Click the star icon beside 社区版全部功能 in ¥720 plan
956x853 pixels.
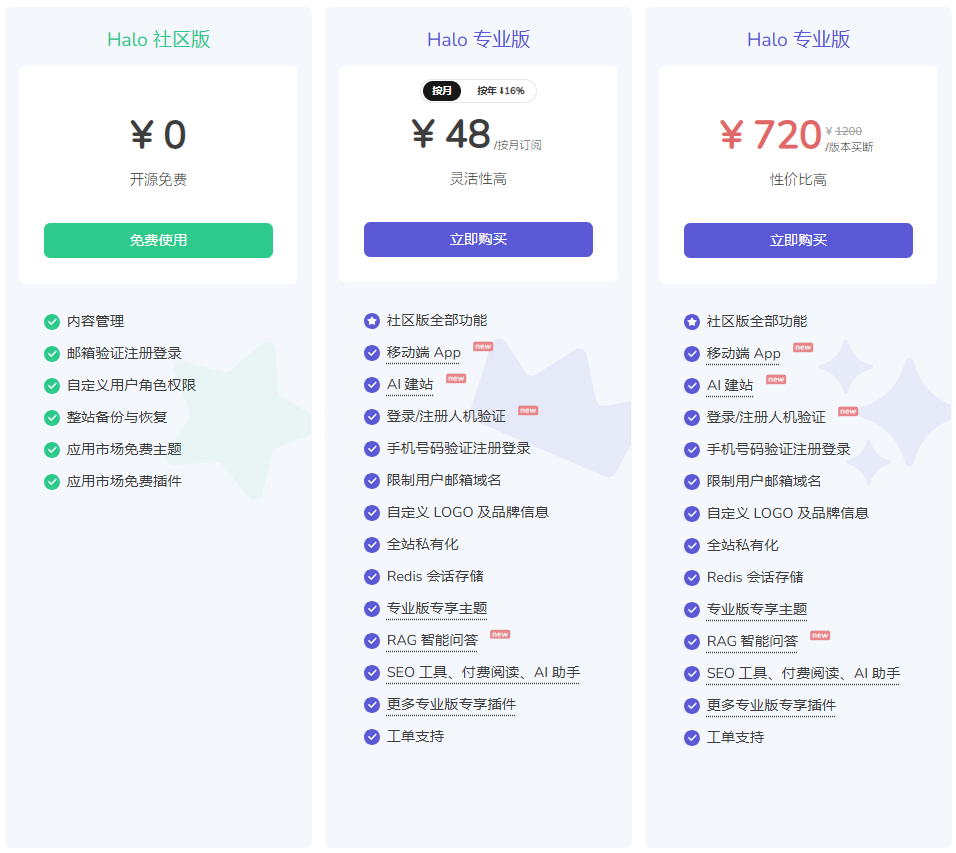click(692, 322)
